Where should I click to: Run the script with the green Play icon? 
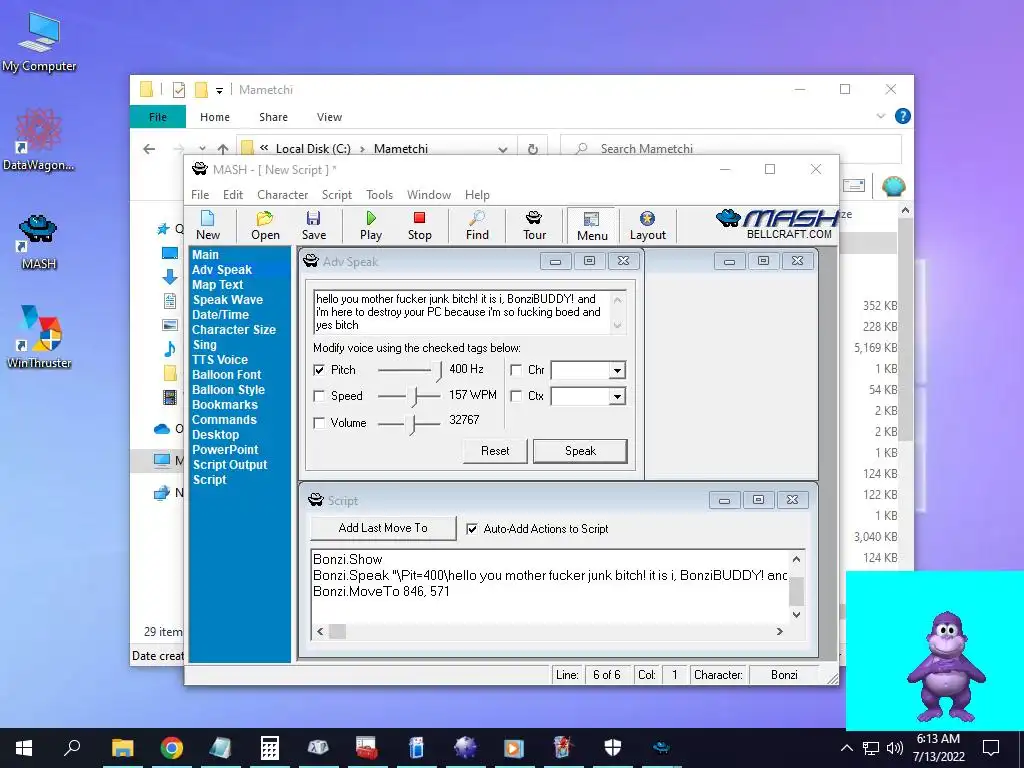pos(371,225)
